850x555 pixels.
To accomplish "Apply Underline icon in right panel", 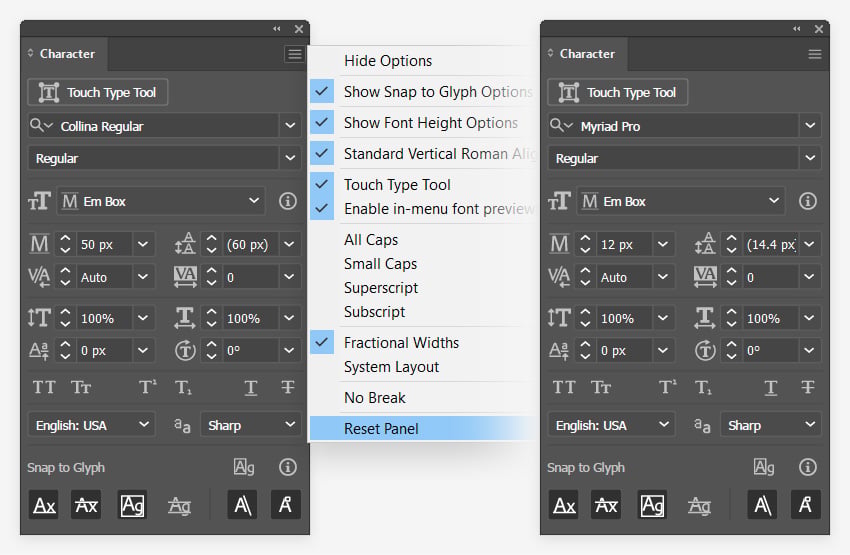I will click(770, 387).
